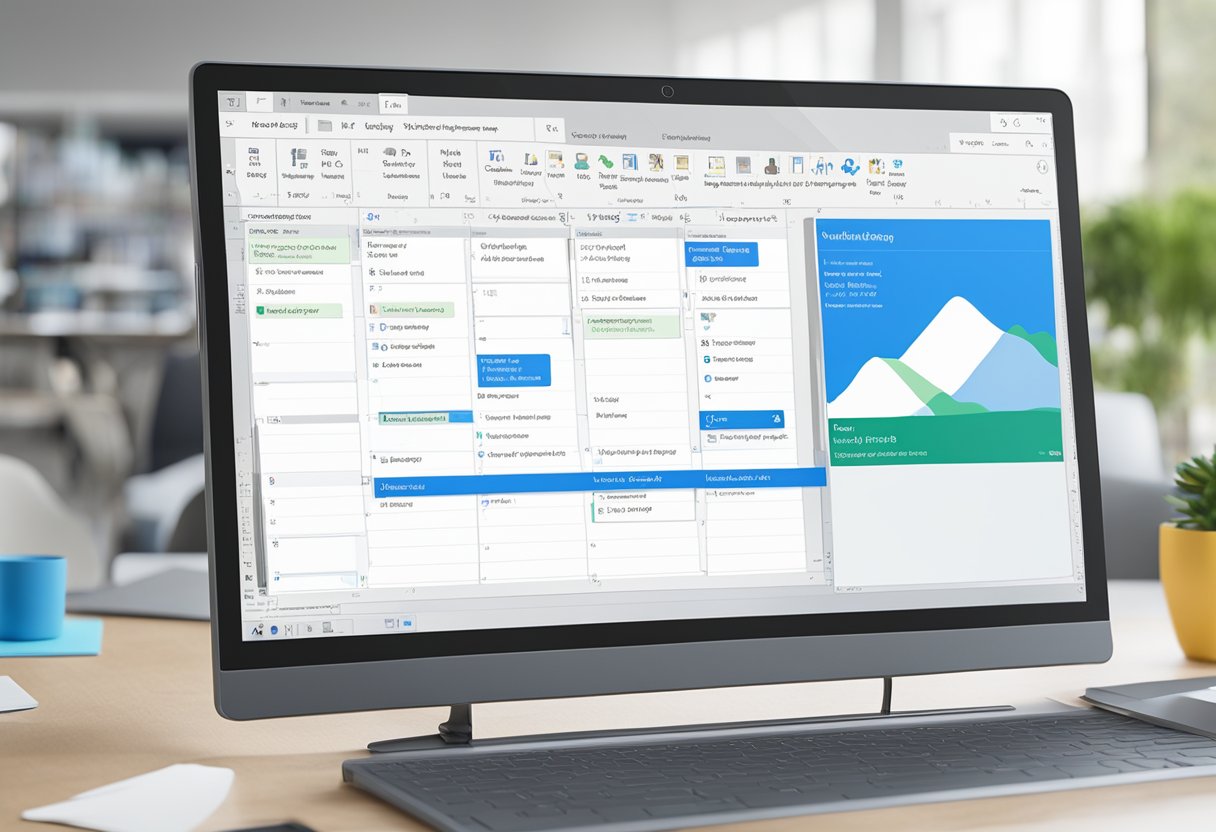Viewport: 1216px width, 832px height.
Task: Open the yellow and blue people icon
Action: (x=876, y=166)
